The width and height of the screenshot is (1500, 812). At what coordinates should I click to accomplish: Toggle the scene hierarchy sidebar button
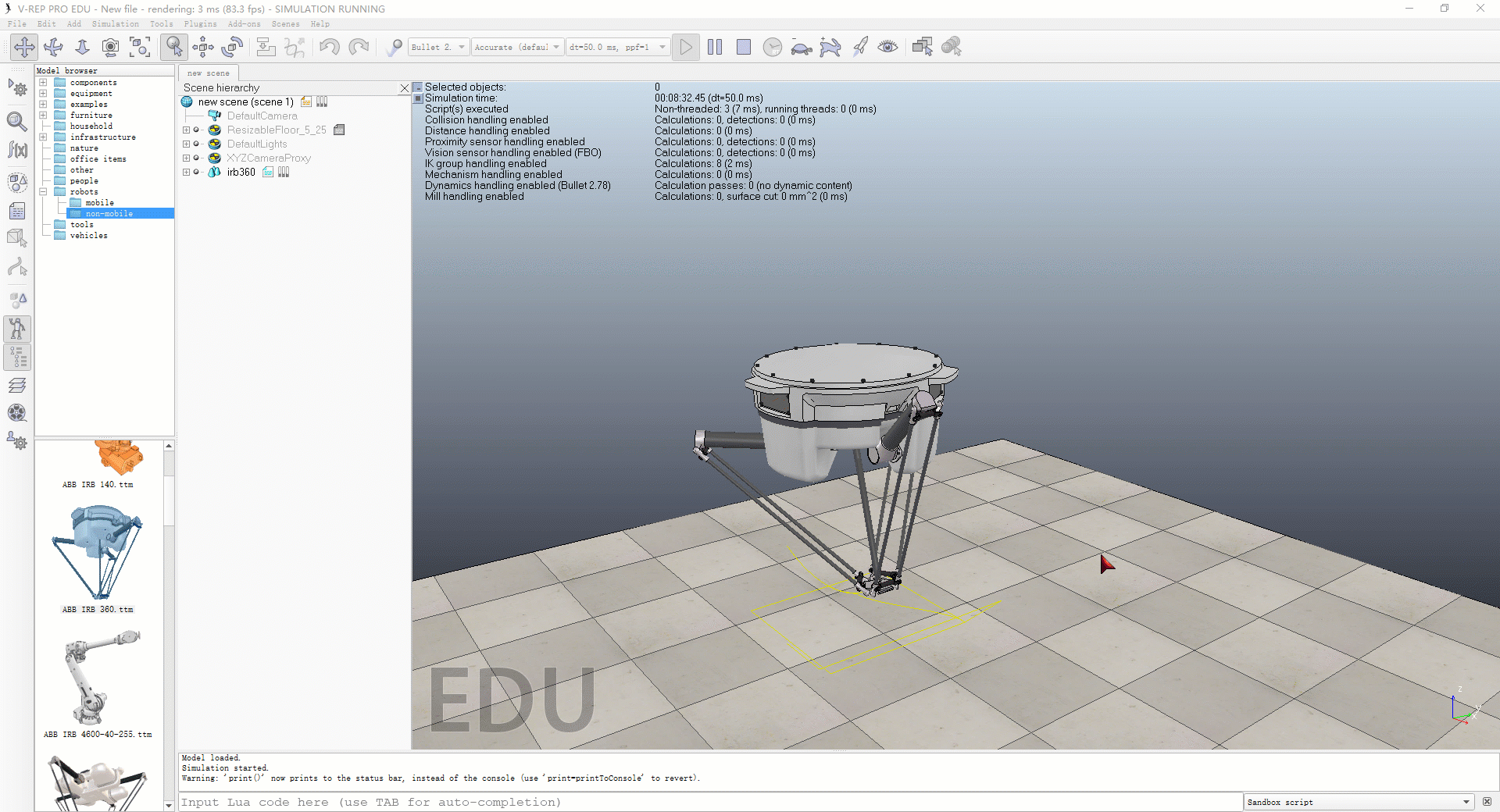[17, 358]
